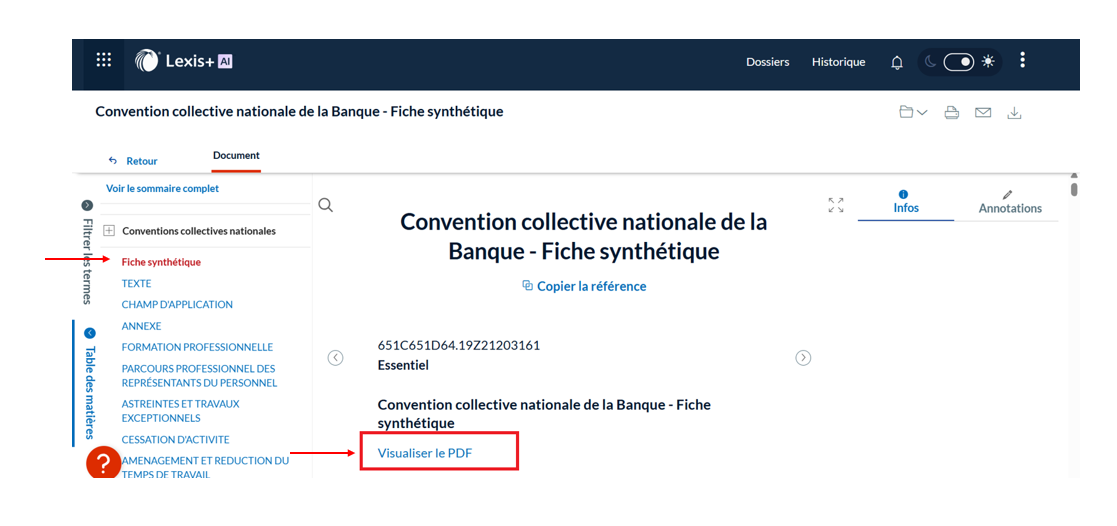This screenshot has width=1117, height=526.
Task: Click Copier la référence link
Action: click(x=584, y=286)
